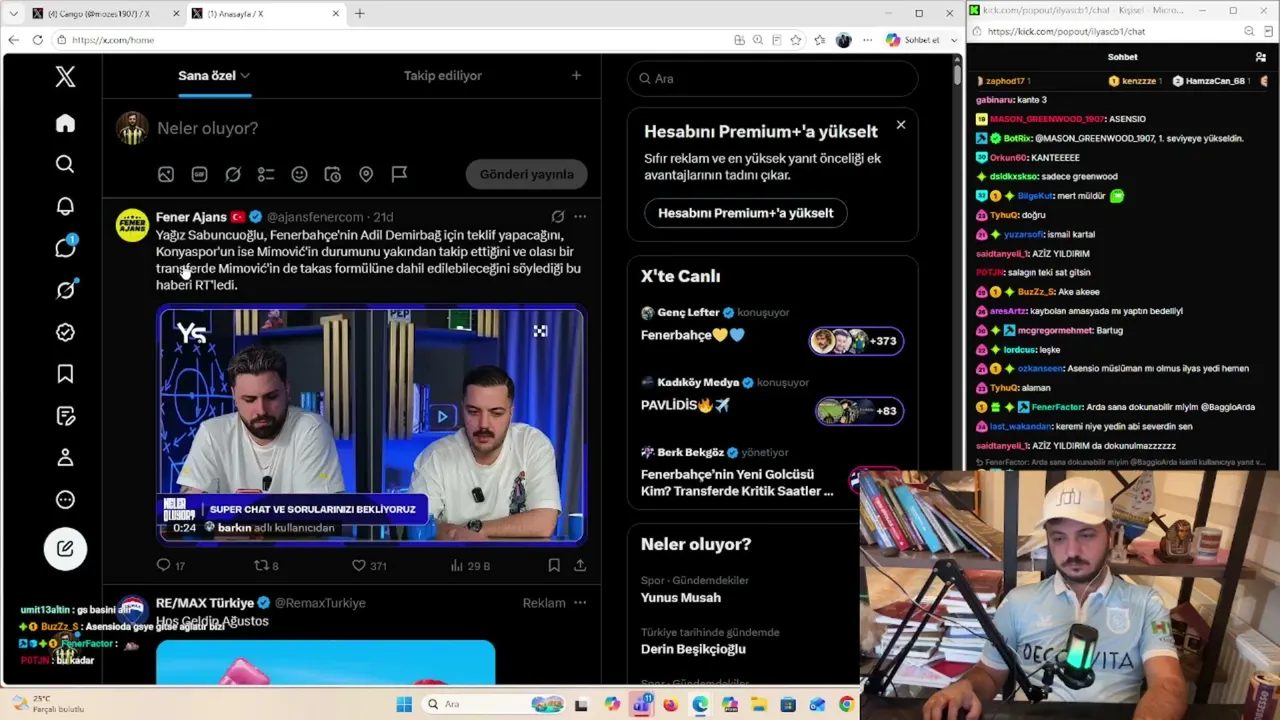Open the Lists icon in X sidebar
Viewport: 1280px width, 720px height.
point(65,416)
